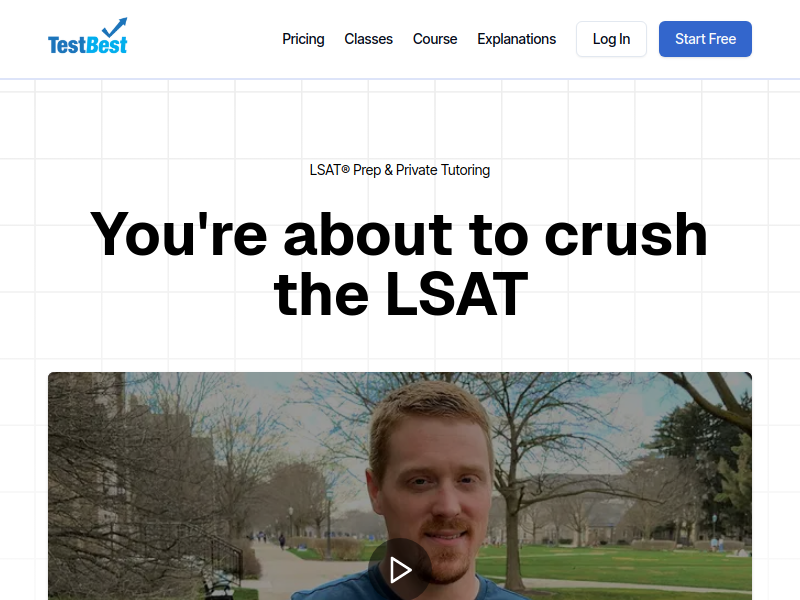The image size is (800, 600).
Task: Click the Start Free button
Action: [x=705, y=39]
